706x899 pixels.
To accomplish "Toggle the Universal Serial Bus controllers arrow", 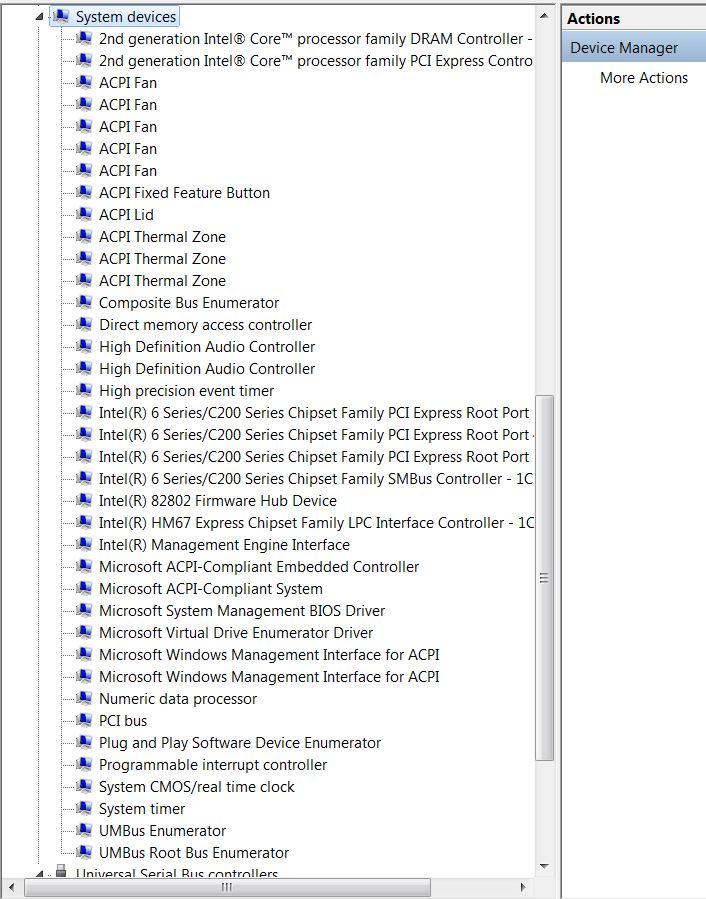I will coord(39,874).
